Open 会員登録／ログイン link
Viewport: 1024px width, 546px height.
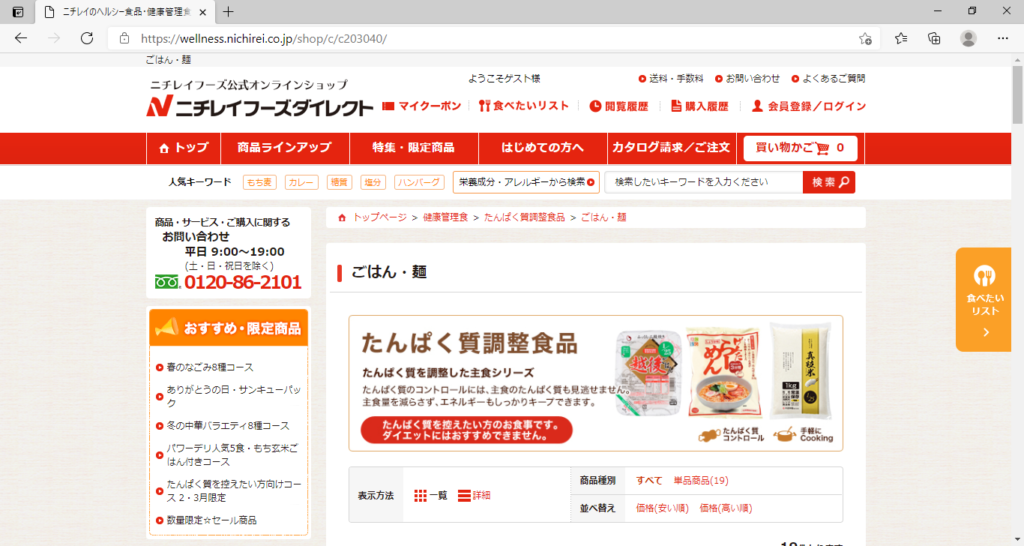[x=808, y=106]
